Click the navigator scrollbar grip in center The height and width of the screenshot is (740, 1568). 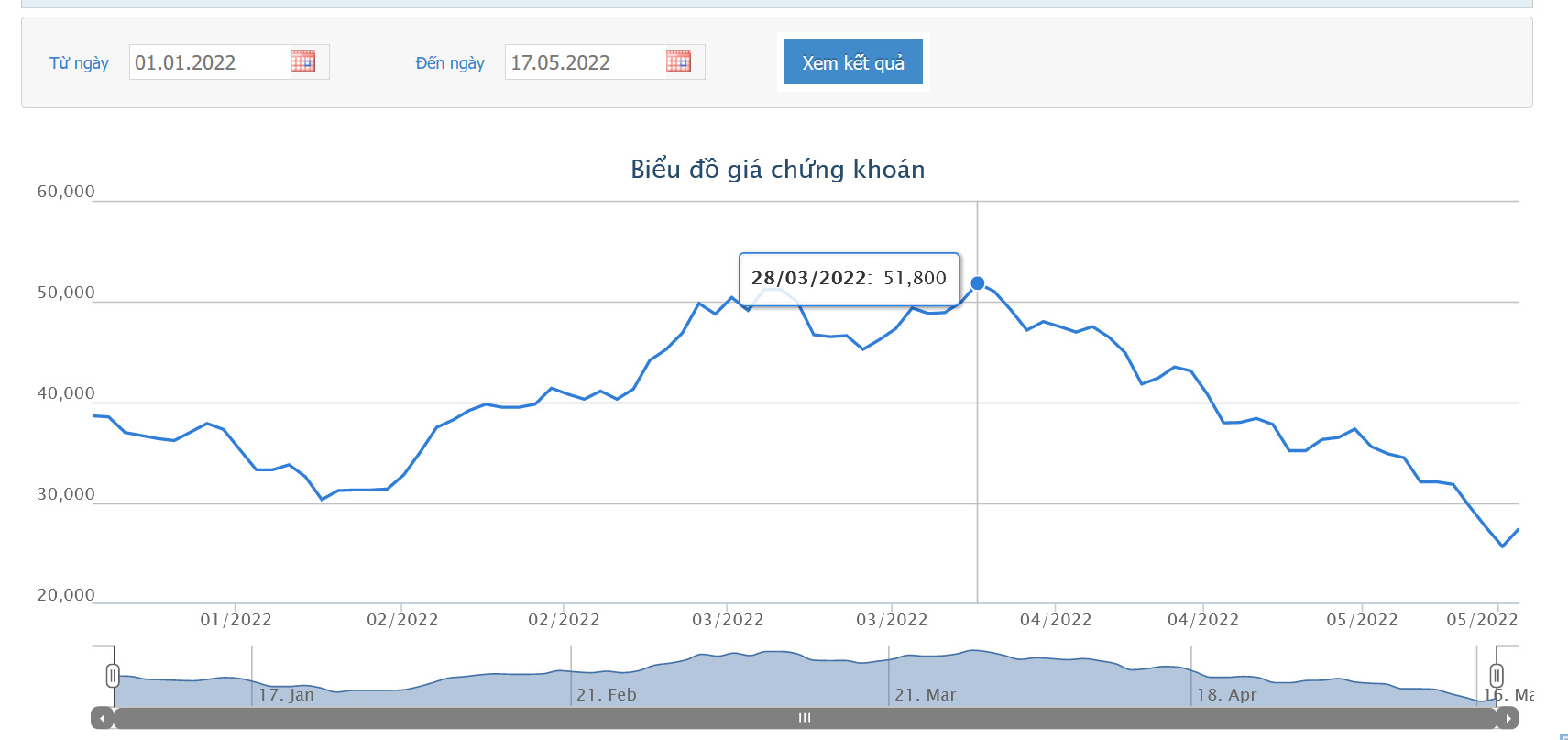tap(805, 718)
